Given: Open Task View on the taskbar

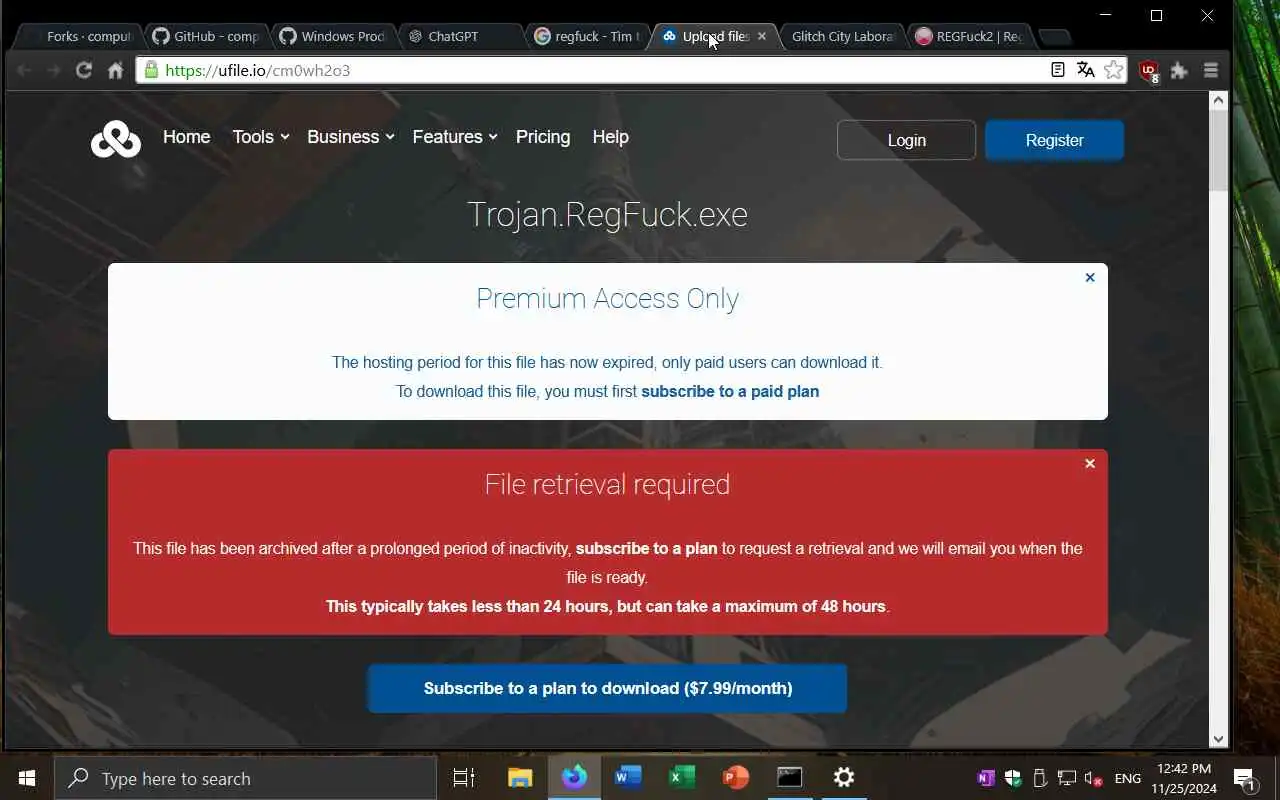Looking at the screenshot, I should coord(464,778).
